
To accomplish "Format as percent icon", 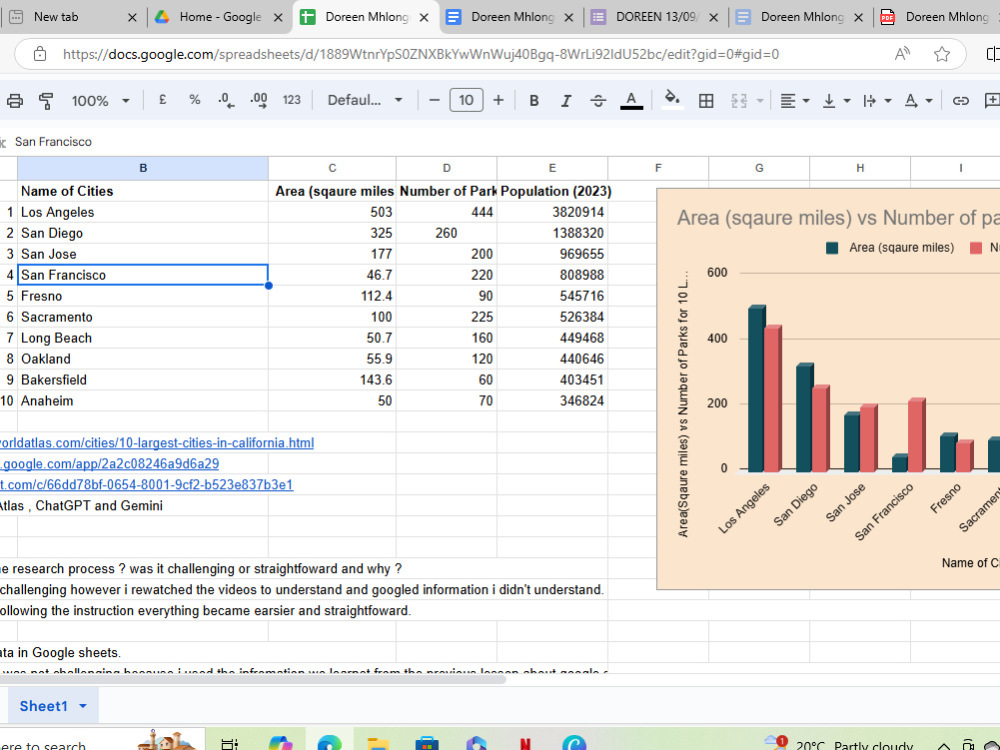I will point(195,100).
